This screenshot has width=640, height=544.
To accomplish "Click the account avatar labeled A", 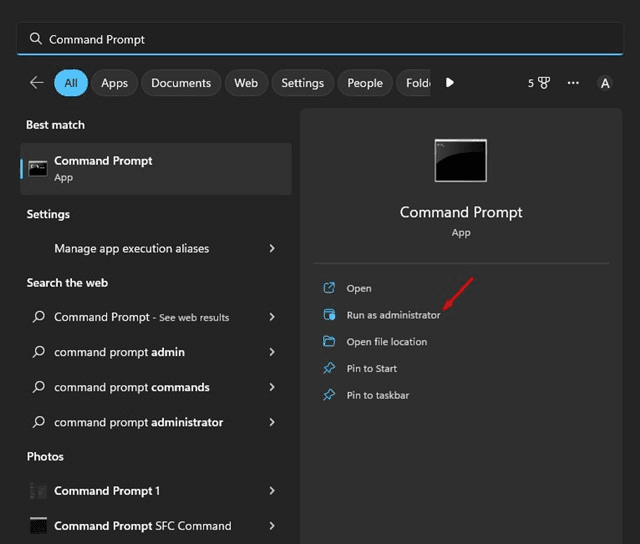I will point(605,83).
